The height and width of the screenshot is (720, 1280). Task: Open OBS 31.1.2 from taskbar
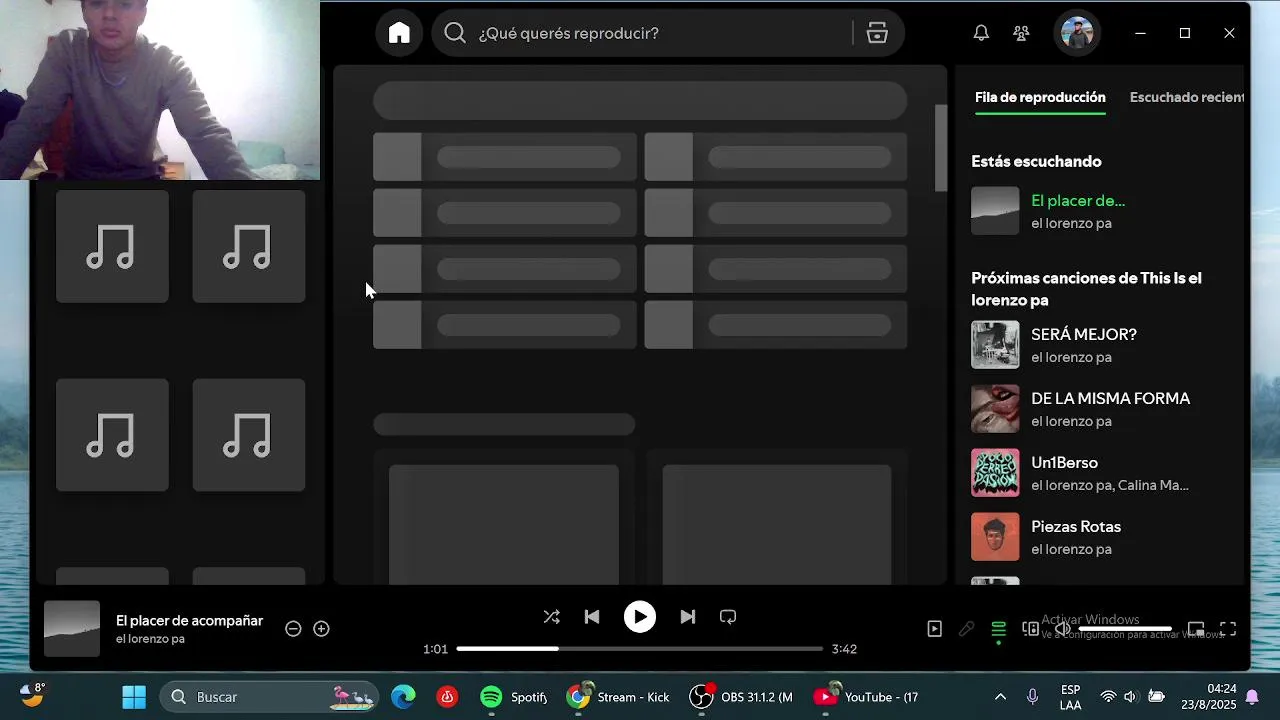(743, 697)
